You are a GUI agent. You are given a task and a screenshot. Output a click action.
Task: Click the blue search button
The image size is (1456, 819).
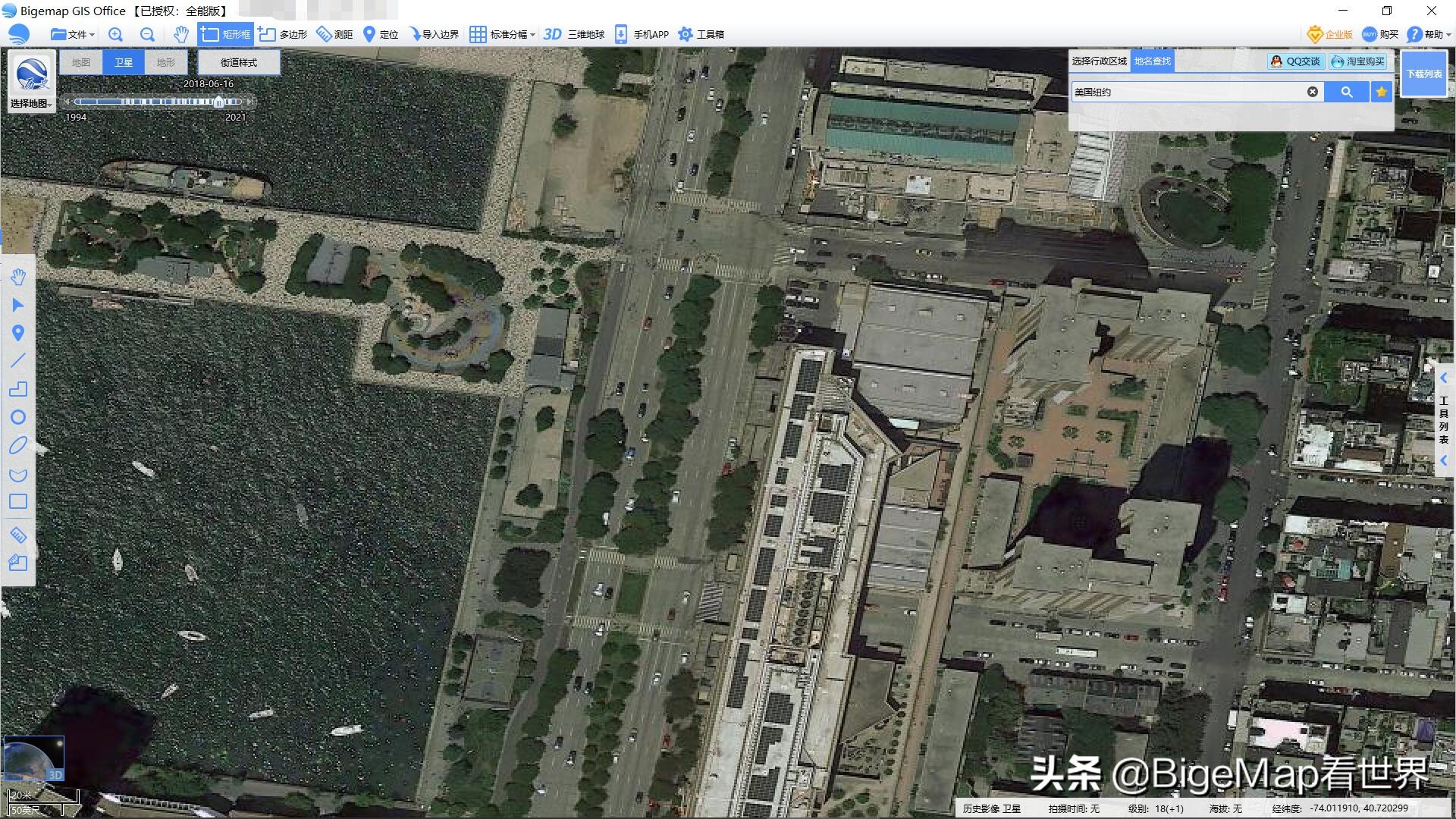click(x=1346, y=92)
